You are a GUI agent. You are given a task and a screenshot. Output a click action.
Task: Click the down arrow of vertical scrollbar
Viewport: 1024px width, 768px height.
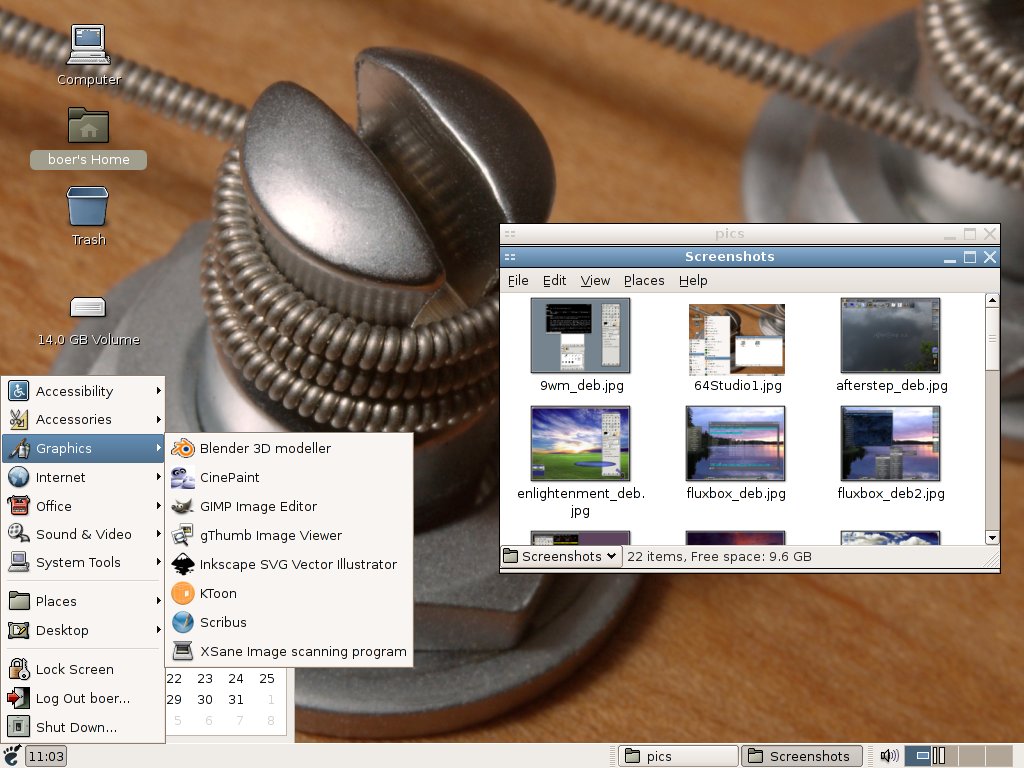coord(992,537)
